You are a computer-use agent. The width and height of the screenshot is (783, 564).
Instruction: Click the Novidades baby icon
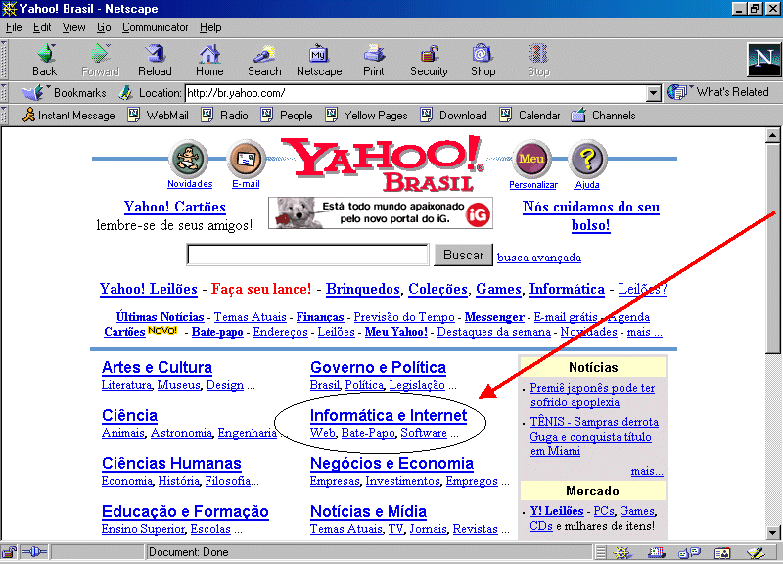189,159
